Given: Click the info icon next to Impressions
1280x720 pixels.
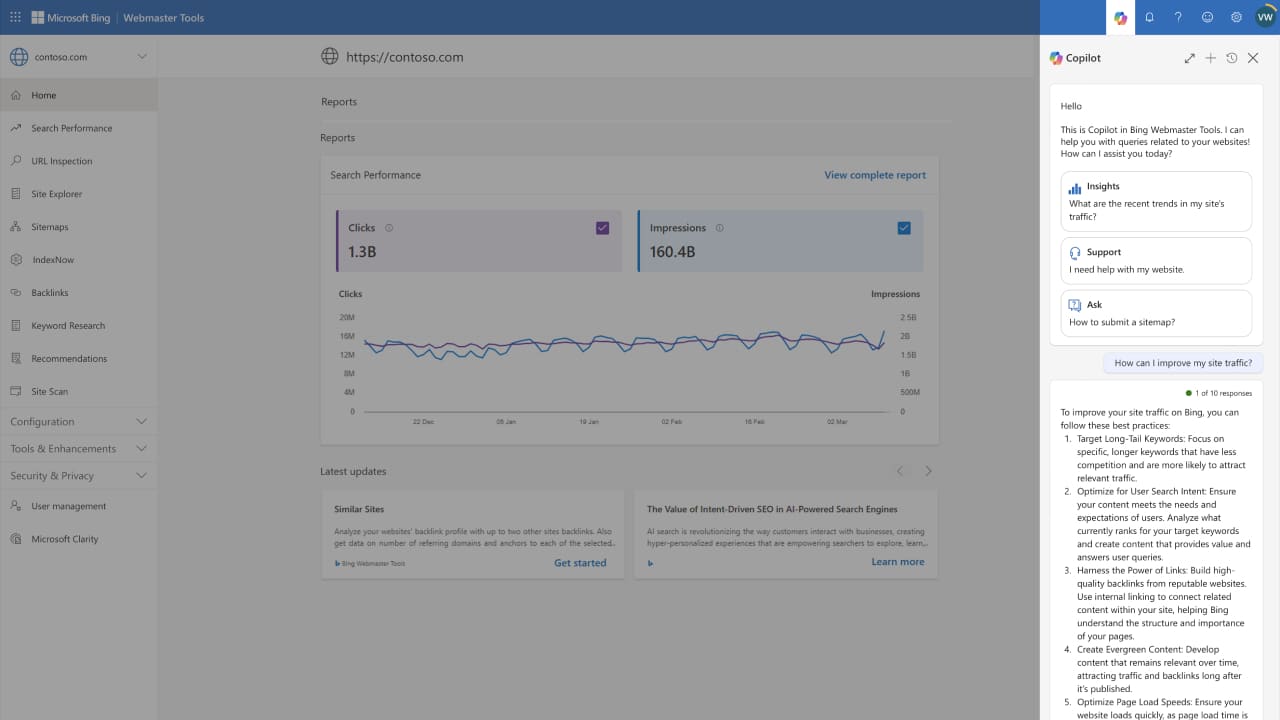Looking at the screenshot, I should coord(720,228).
